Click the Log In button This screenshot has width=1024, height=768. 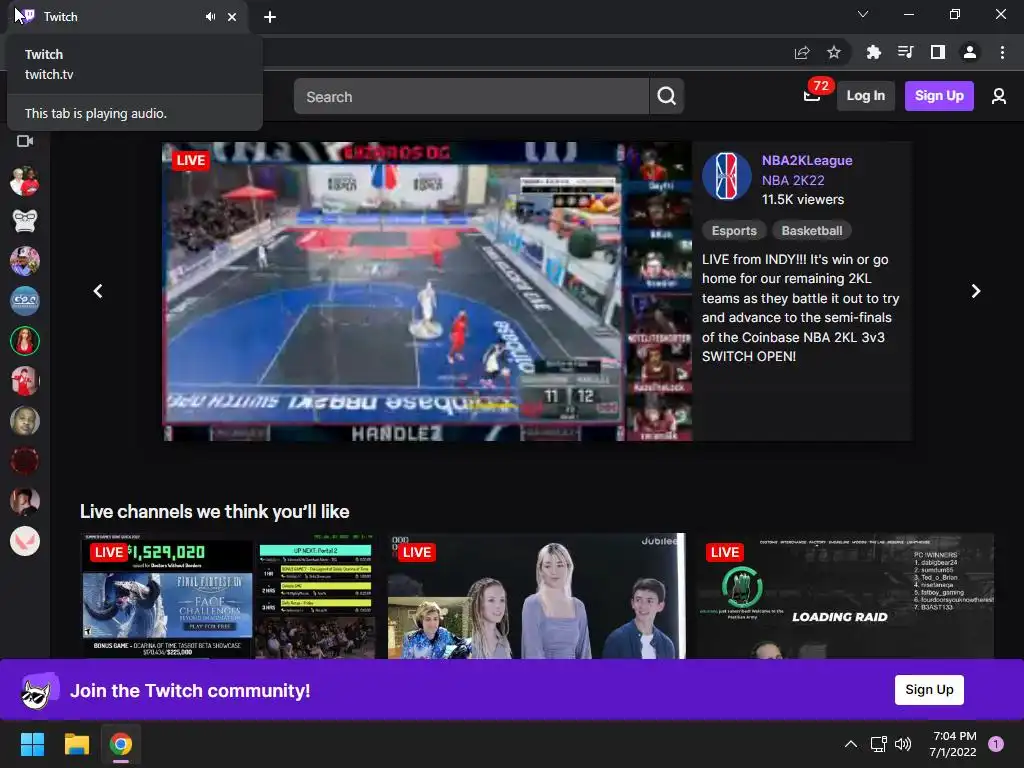click(865, 96)
